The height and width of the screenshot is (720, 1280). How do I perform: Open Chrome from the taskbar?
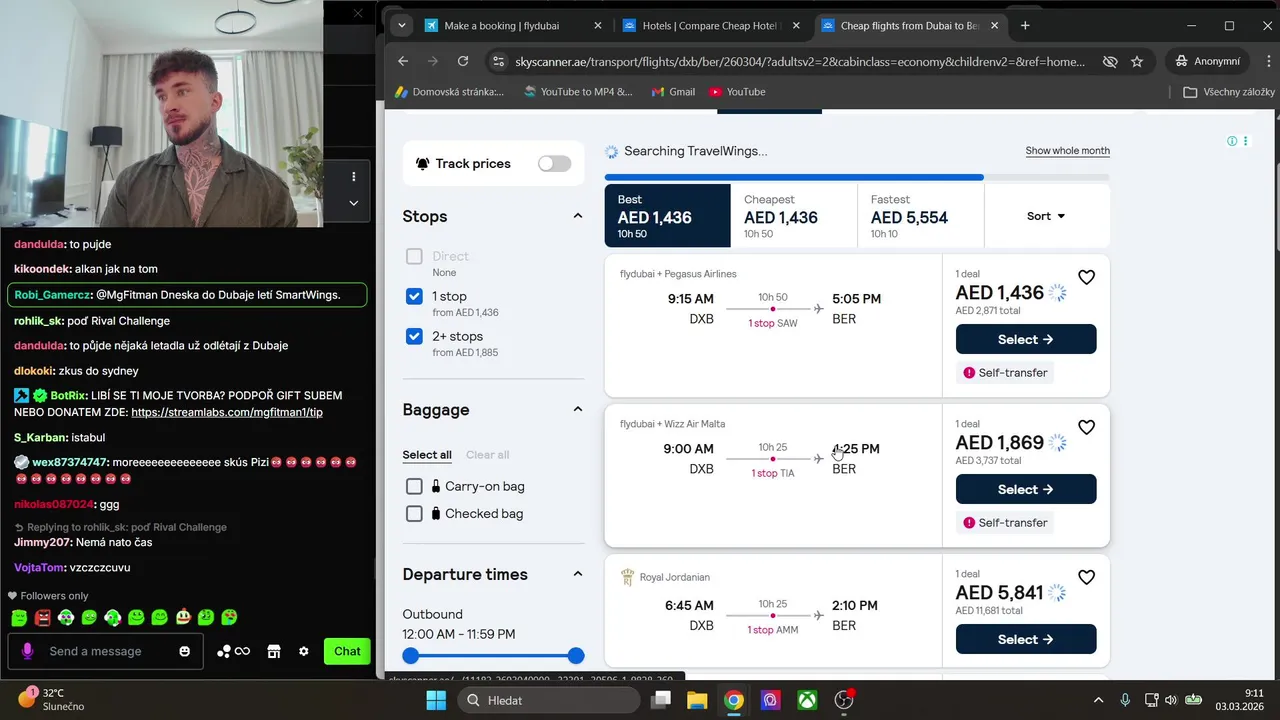click(x=734, y=700)
